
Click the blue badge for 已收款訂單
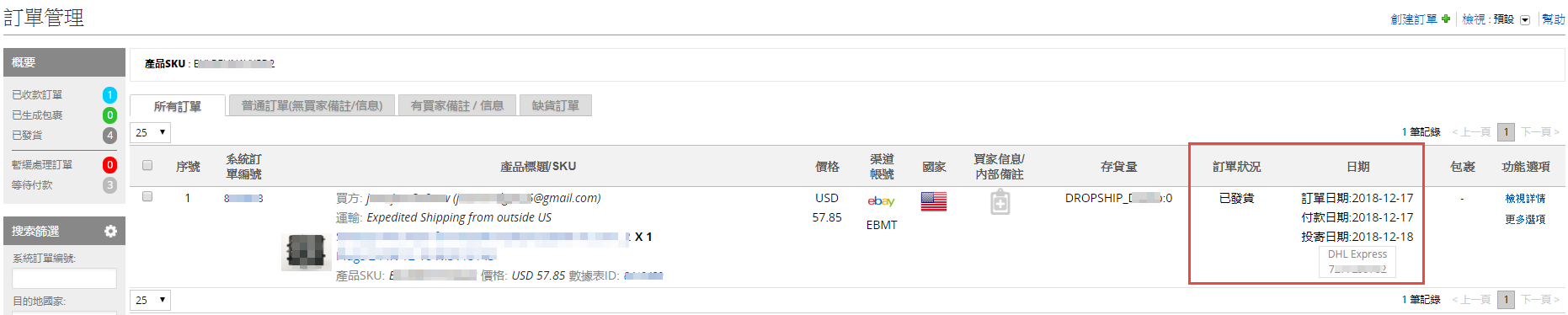(x=109, y=95)
